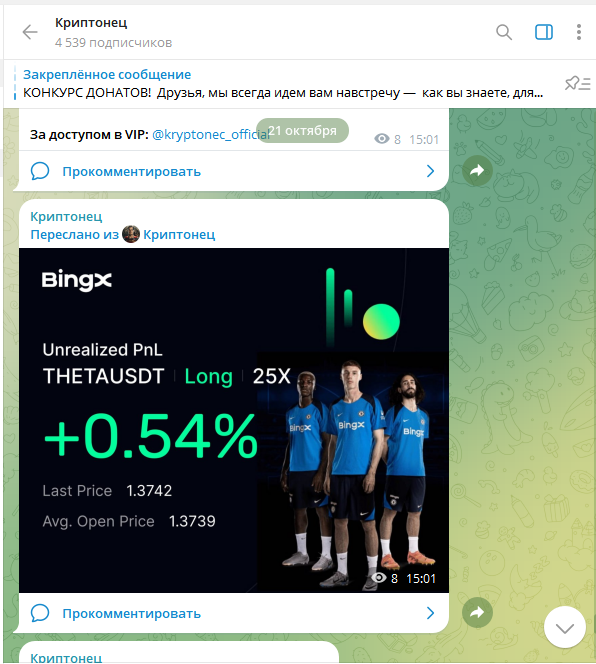Screen dimensions: 596x664
Task: Click the comment bubble icon under BingX post
Action: tap(40, 613)
